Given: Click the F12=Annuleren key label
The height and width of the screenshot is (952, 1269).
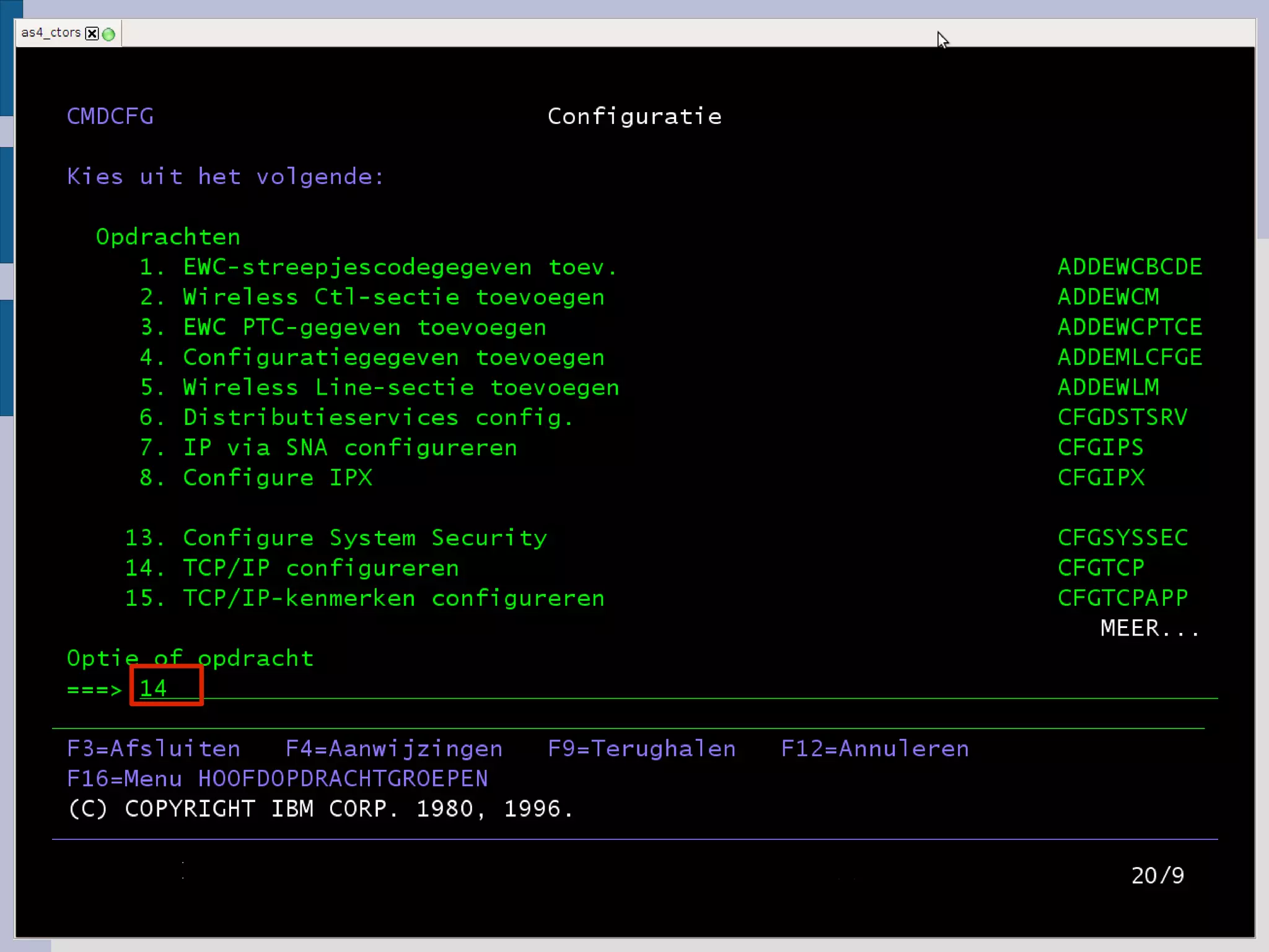Looking at the screenshot, I should (x=874, y=749).
